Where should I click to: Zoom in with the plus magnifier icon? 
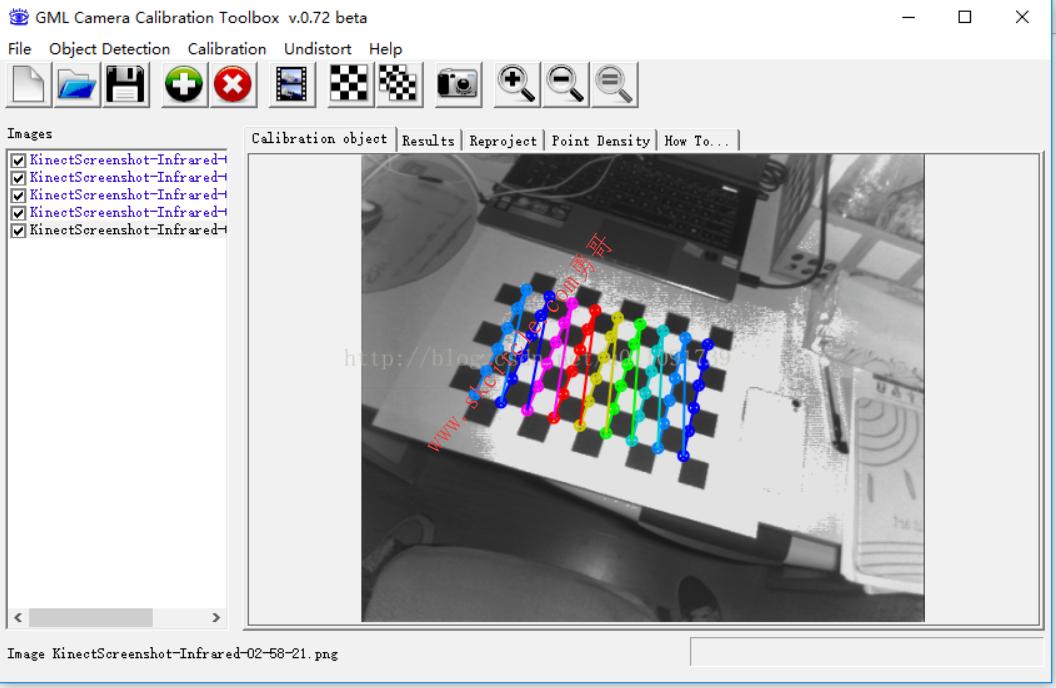pyautogui.click(x=517, y=85)
